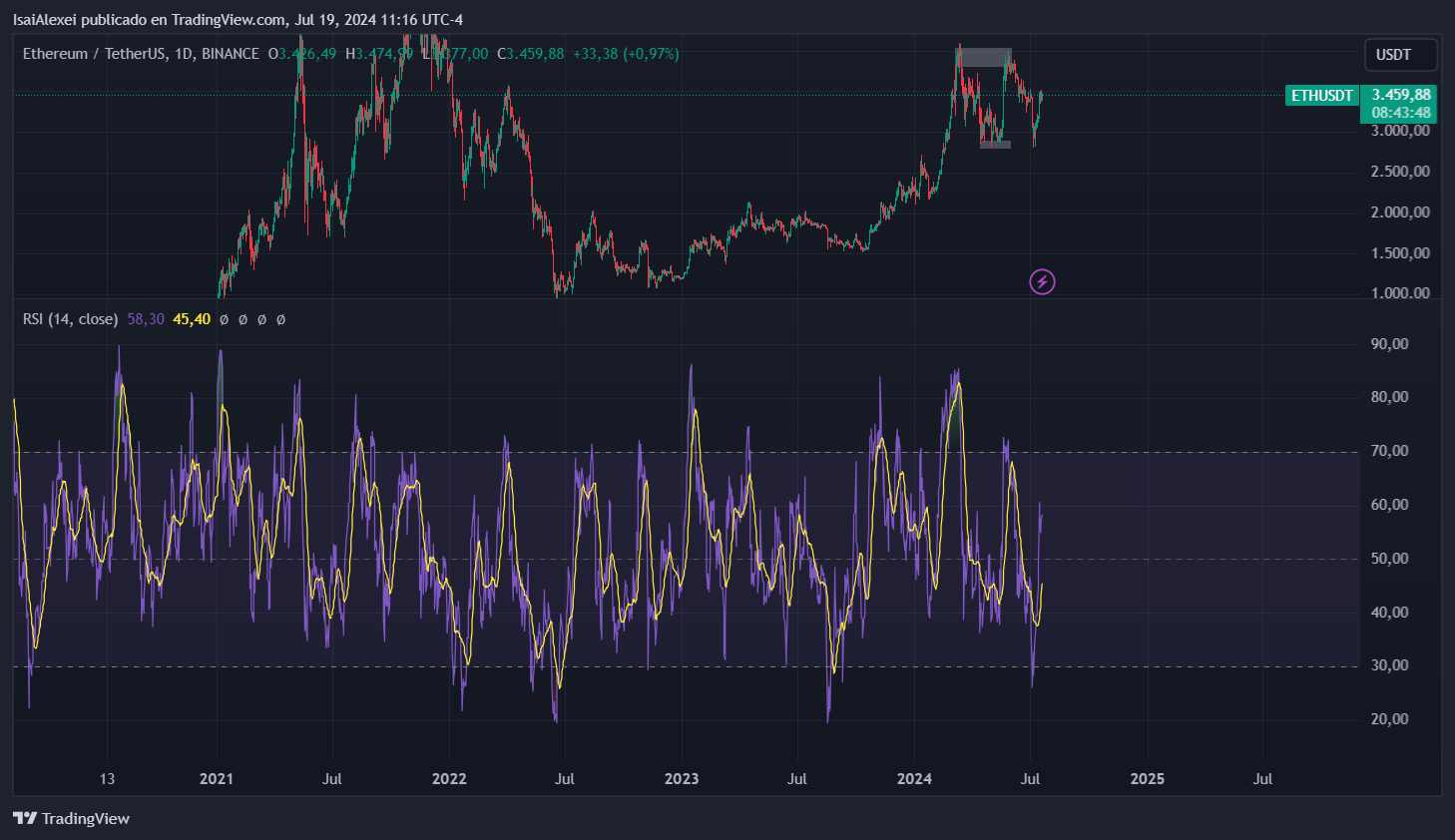Viewport: 1455px width, 840px height.
Task: Click the purple RSI value 58,30
Action: [x=146, y=319]
